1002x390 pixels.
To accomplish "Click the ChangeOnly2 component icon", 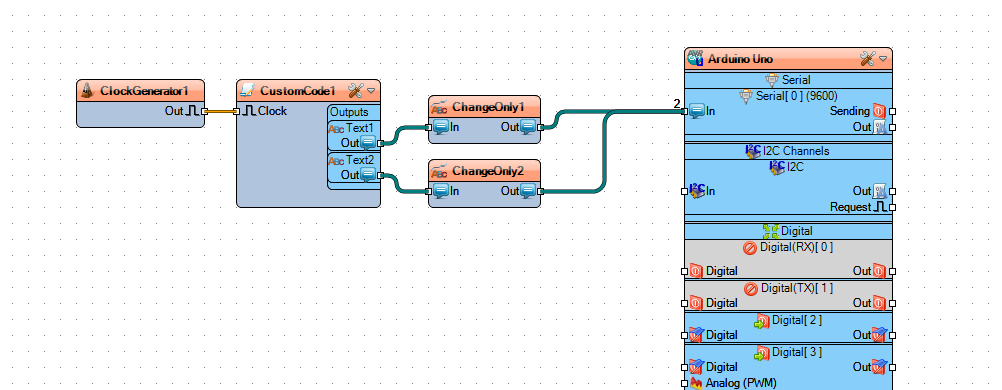I will pos(440,171).
